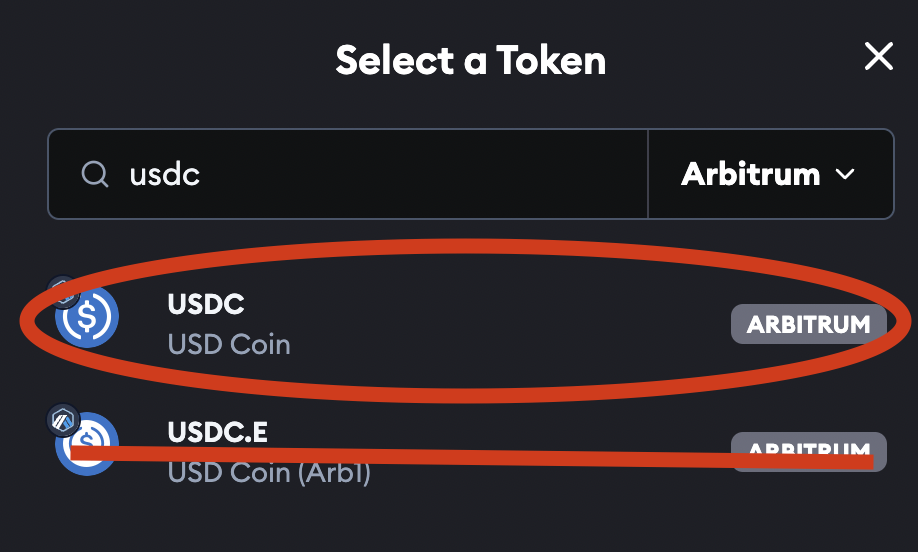The height and width of the screenshot is (552, 918).
Task: Click the magnifying glass search icon
Action: click(x=95, y=175)
